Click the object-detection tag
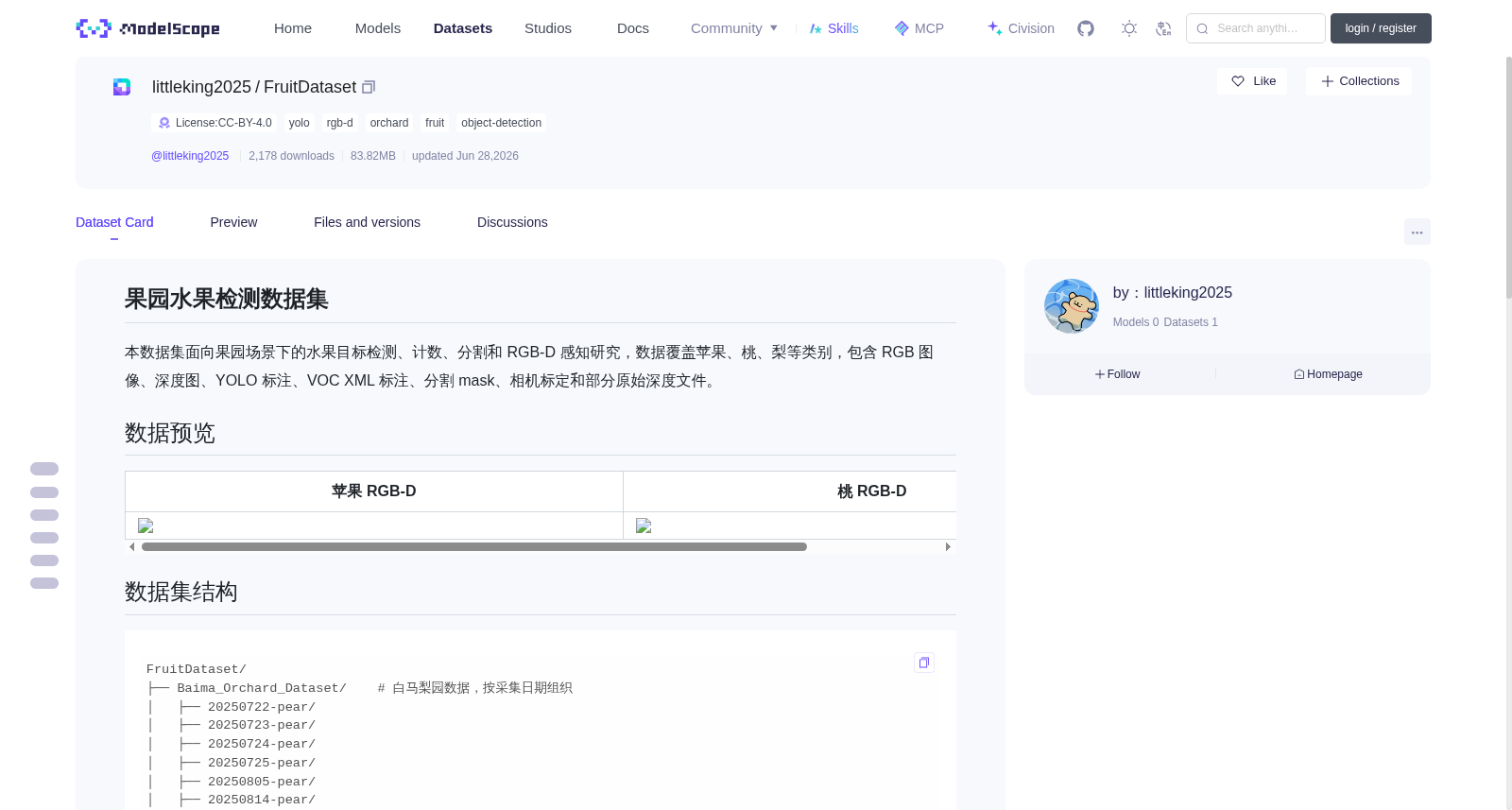The height and width of the screenshot is (810, 1512). (501, 123)
